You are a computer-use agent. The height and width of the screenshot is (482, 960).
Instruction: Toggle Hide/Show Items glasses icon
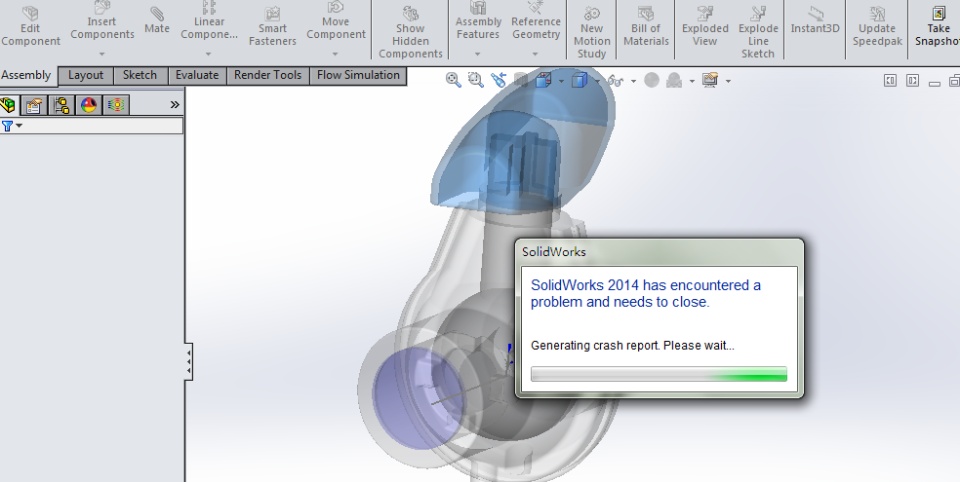(x=615, y=81)
